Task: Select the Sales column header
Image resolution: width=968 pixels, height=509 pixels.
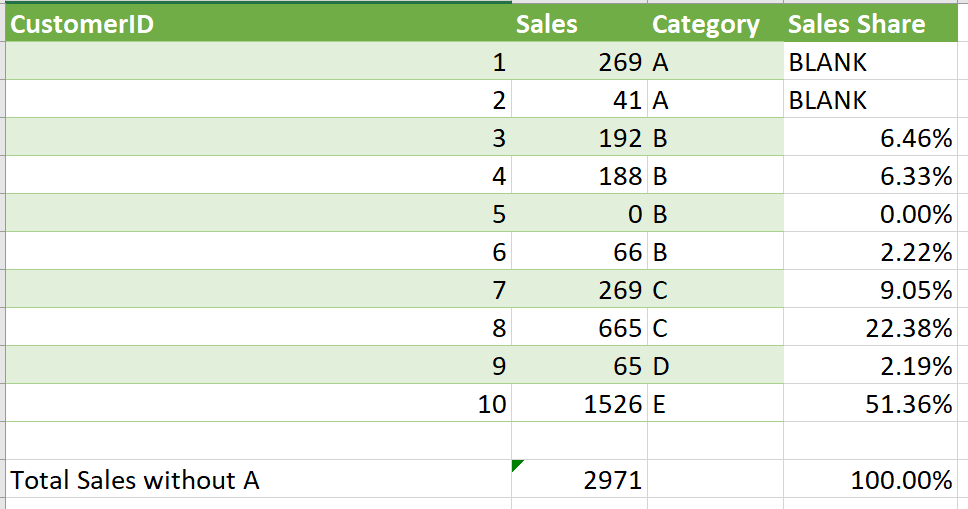Action: tap(580, 24)
